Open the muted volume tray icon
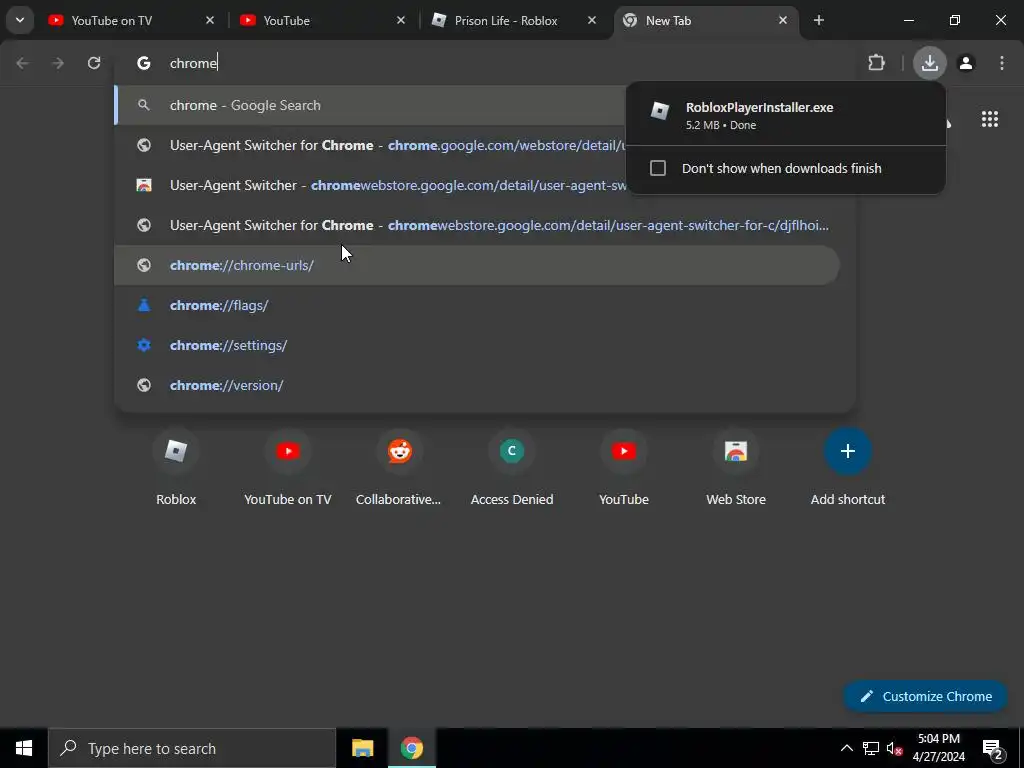This screenshot has height=768, width=1024. pyautogui.click(x=895, y=748)
